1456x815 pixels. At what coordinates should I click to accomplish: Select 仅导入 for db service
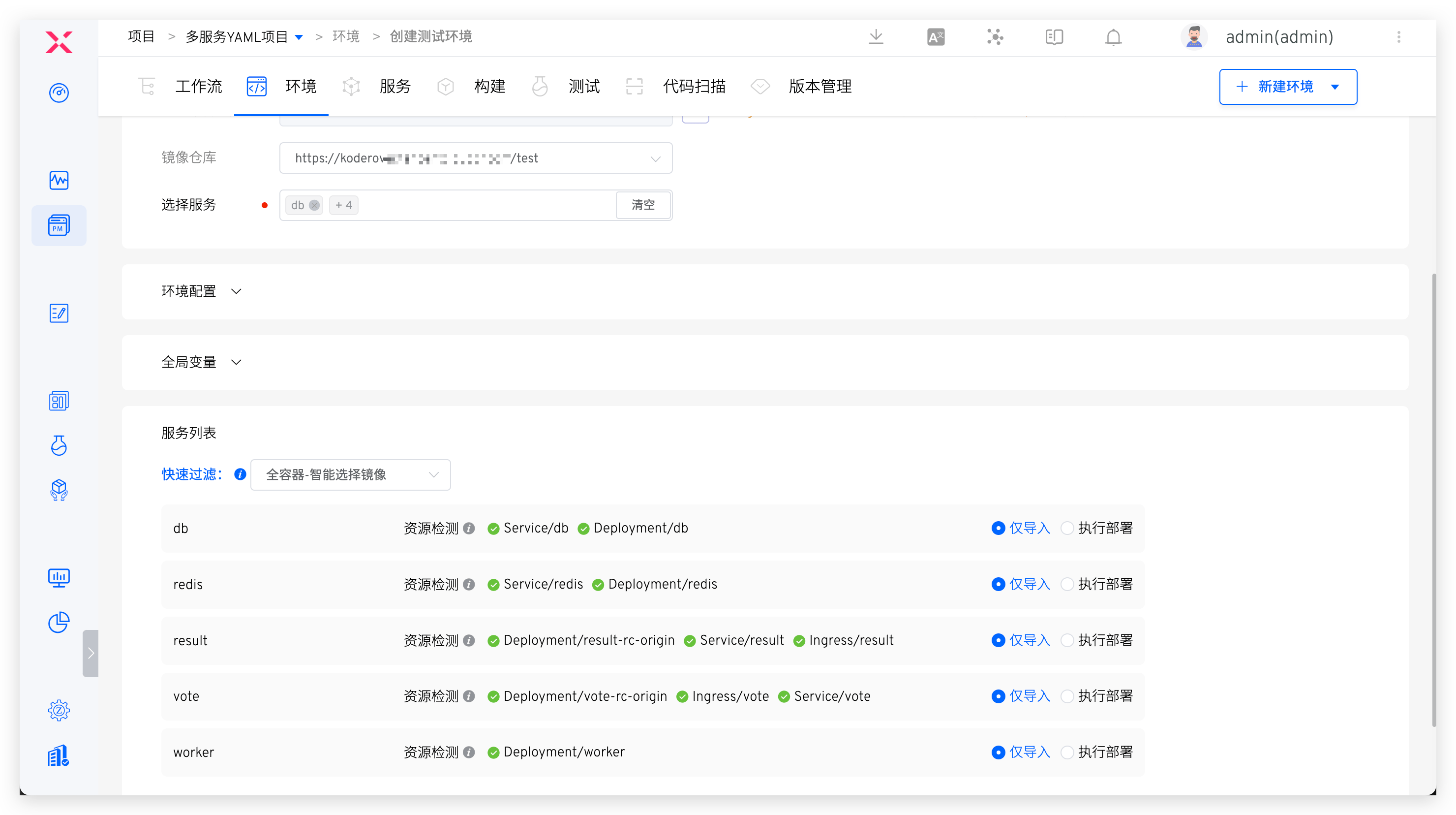coord(1021,528)
